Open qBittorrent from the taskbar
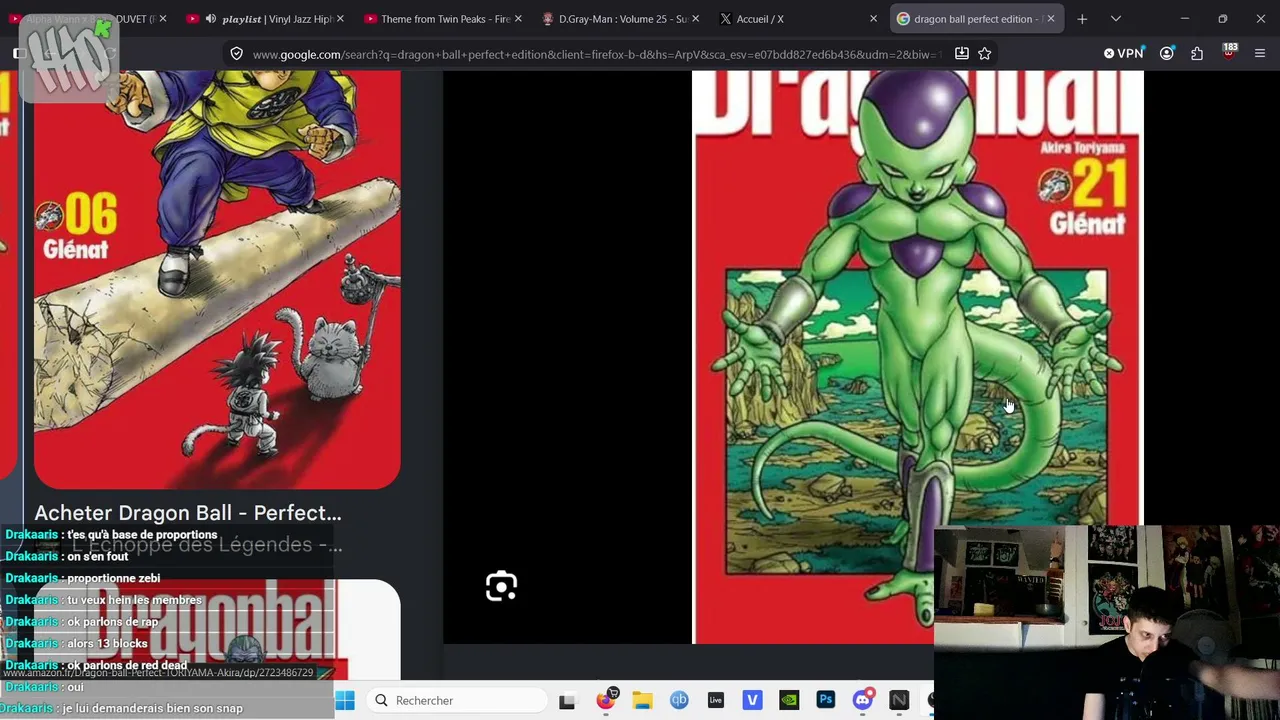Viewport: 1280px width, 720px height. tap(679, 700)
